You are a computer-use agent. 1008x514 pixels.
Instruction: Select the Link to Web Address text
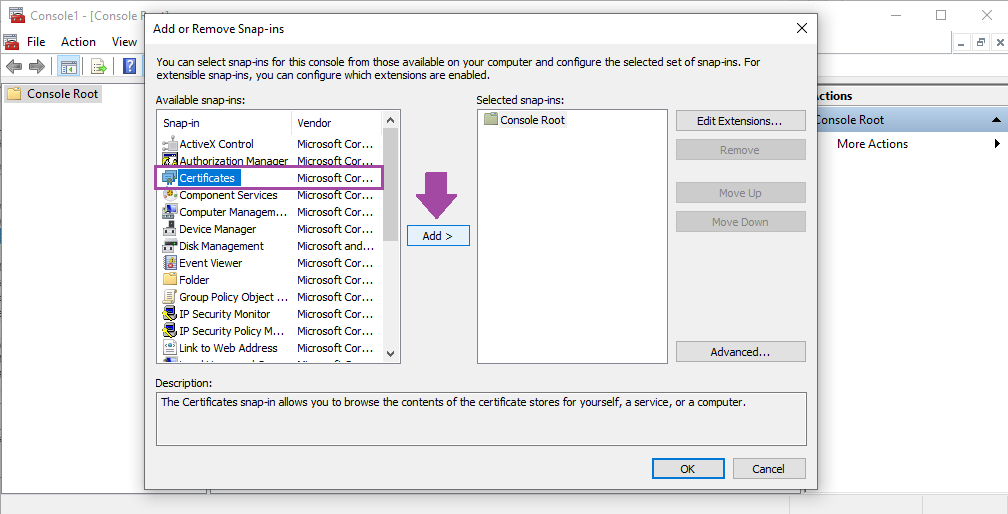coord(228,348)
